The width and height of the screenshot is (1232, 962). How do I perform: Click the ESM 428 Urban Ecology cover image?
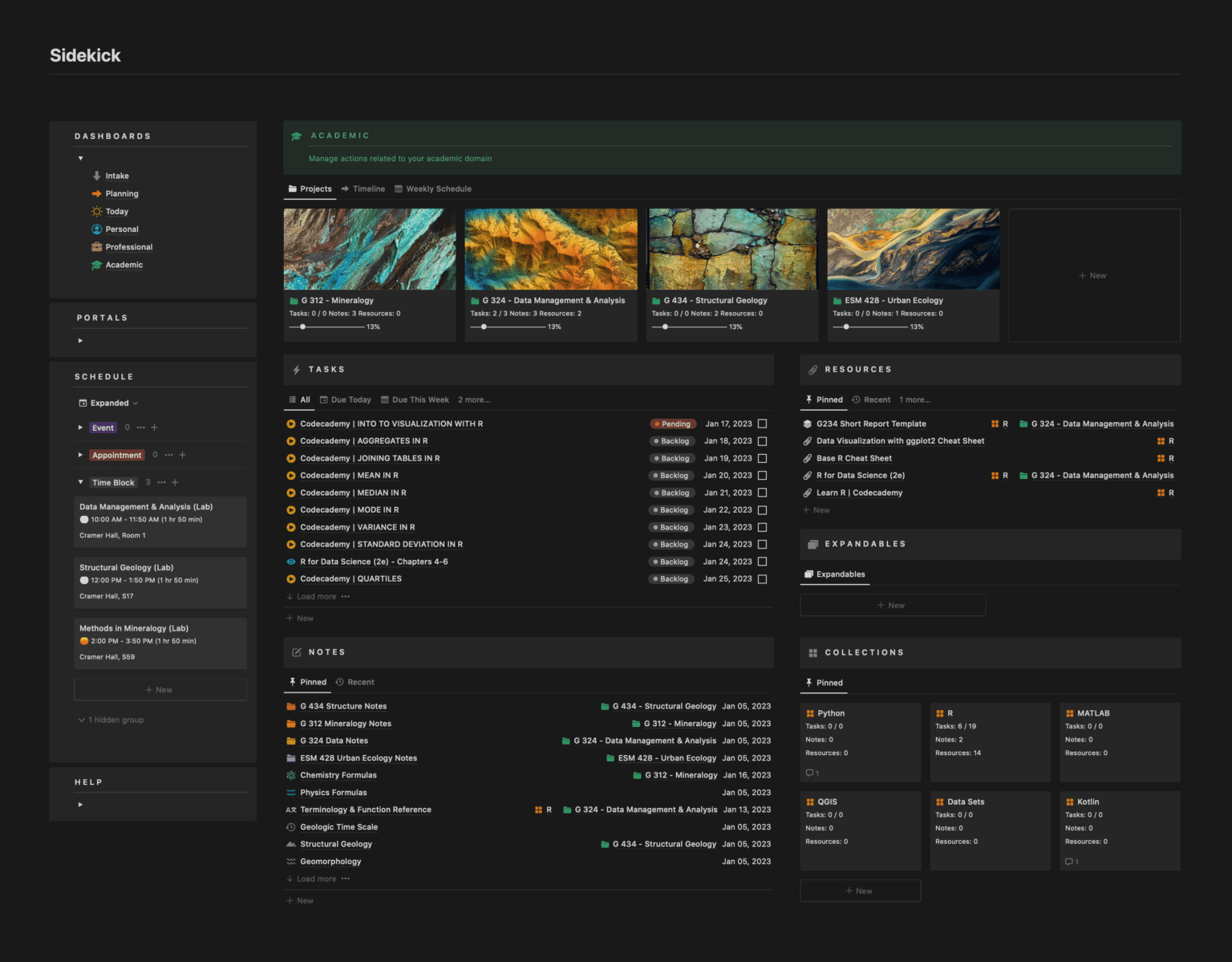click(913, 248)
